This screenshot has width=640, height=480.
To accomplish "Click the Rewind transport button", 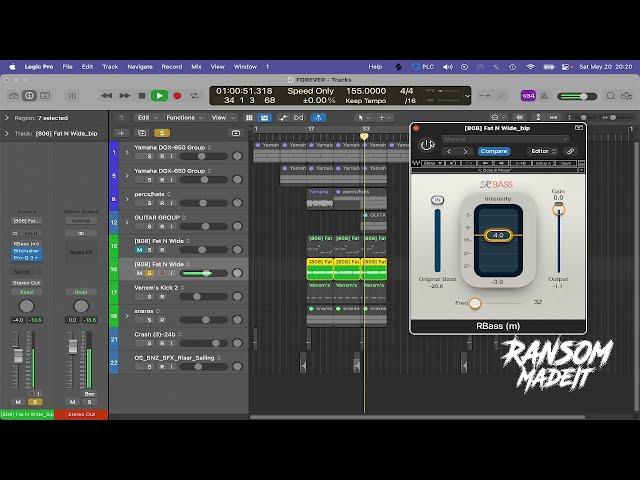I will click(x=107, y=96).
